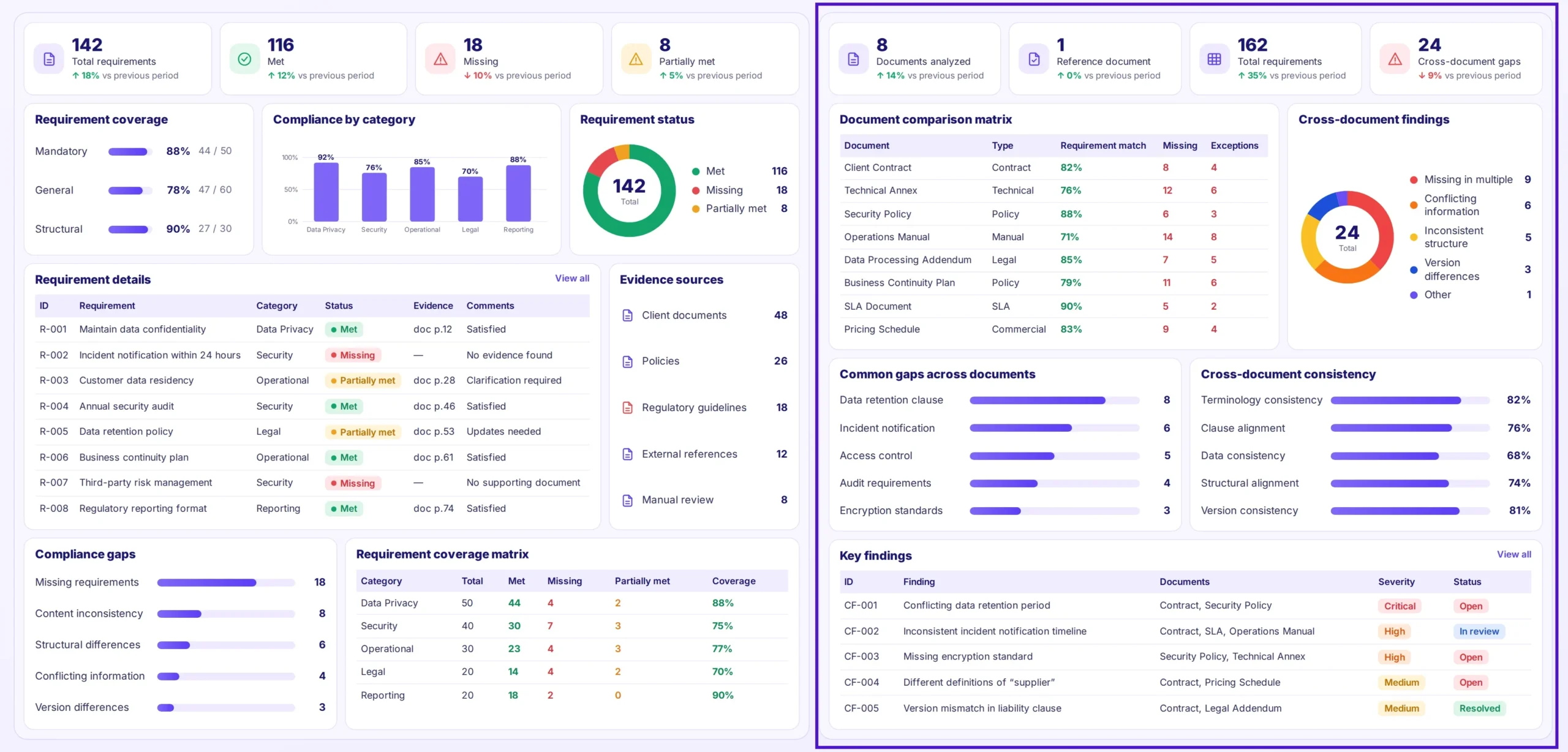Click the In review status badge for CF-002

pos(1479,631)
